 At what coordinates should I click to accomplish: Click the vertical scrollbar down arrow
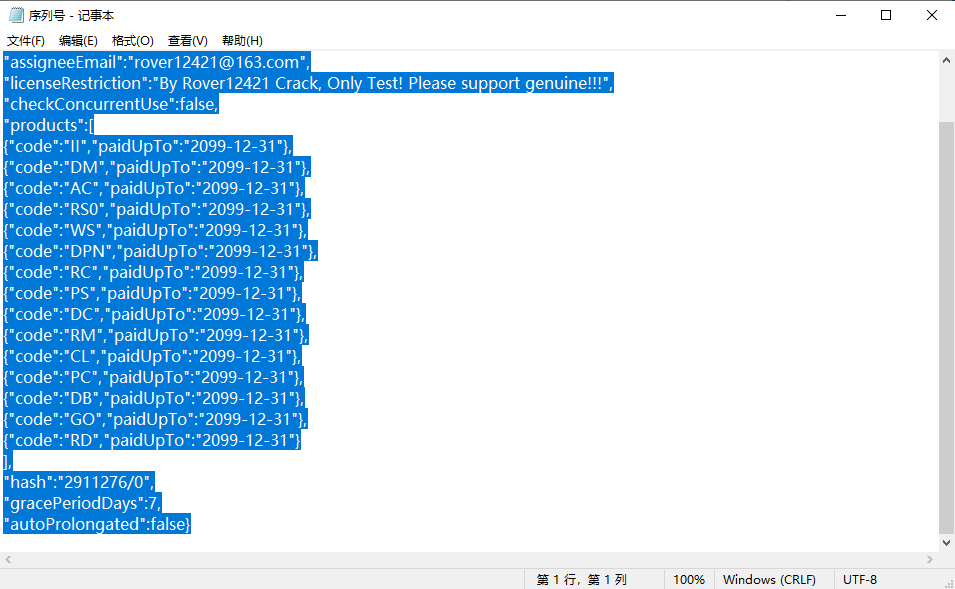(946, 543)
